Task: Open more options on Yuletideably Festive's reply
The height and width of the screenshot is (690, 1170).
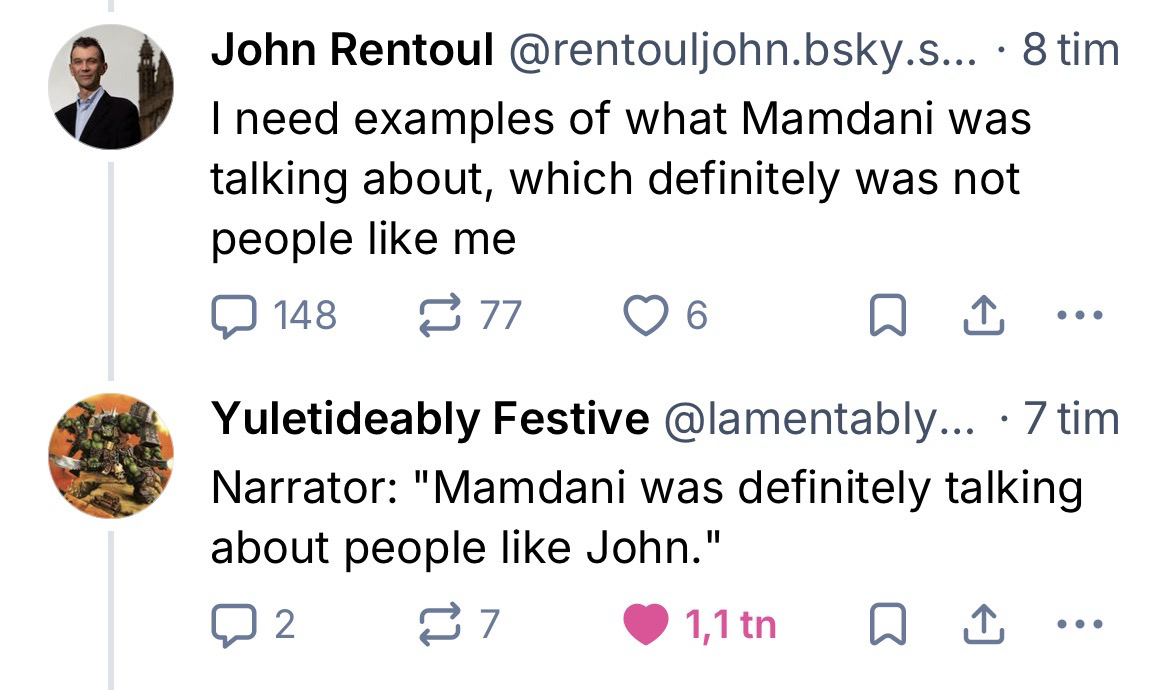Action: coord(1080,625)
